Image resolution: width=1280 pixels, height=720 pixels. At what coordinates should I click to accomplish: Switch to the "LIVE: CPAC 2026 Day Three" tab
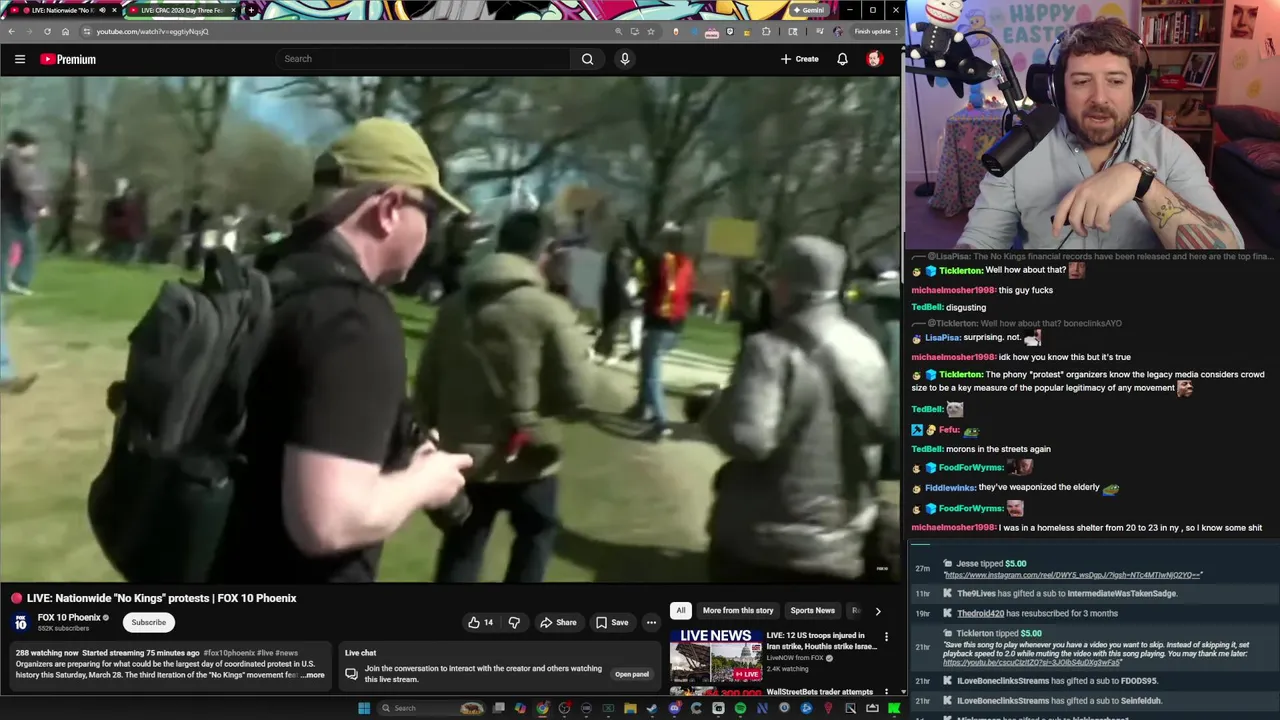tap(181, 10)
